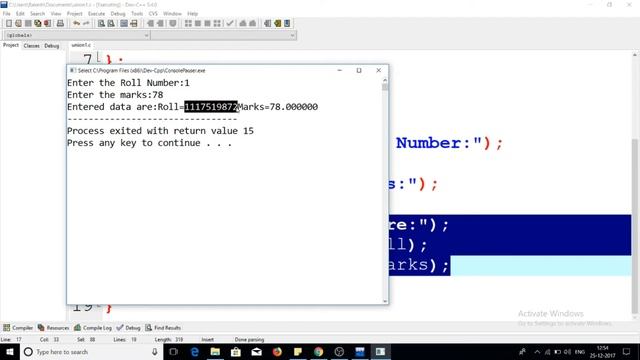
Task: Click the Syntax check checkmark icon
Action: [230, 24]
